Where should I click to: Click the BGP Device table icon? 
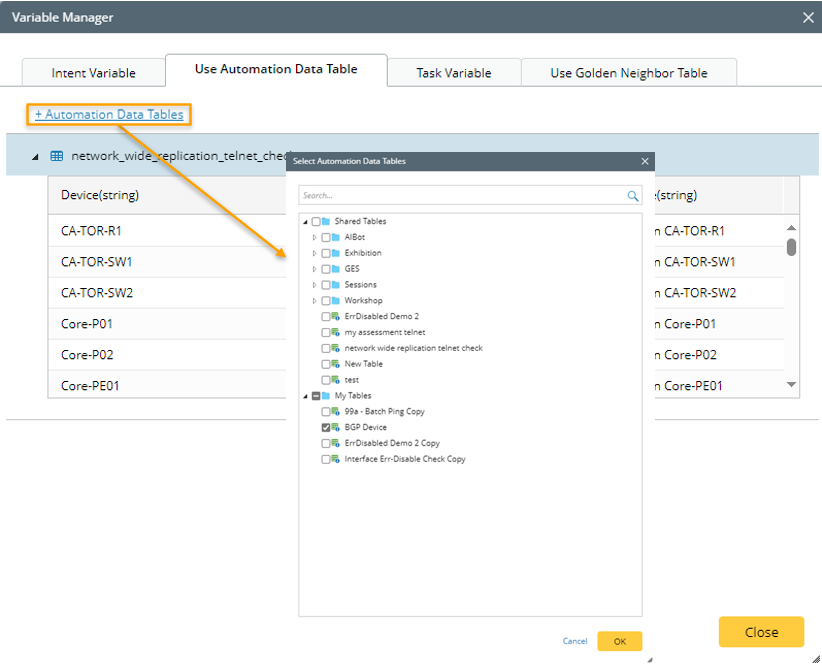(337, 427)
